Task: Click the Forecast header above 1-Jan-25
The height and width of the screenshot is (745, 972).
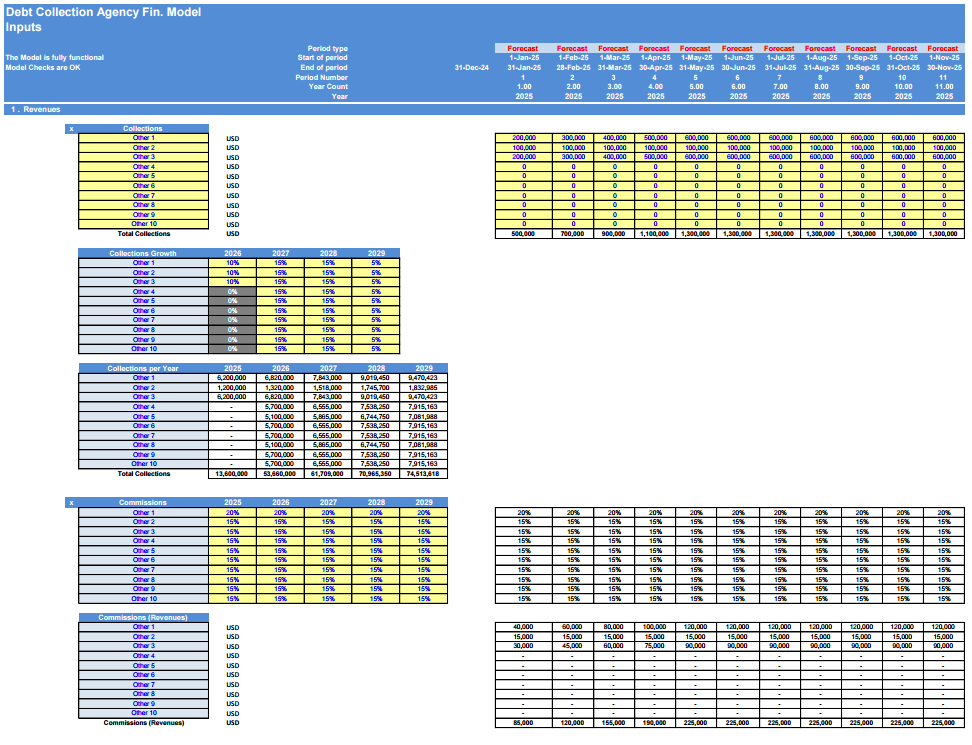Action: [x=521, y=48]
